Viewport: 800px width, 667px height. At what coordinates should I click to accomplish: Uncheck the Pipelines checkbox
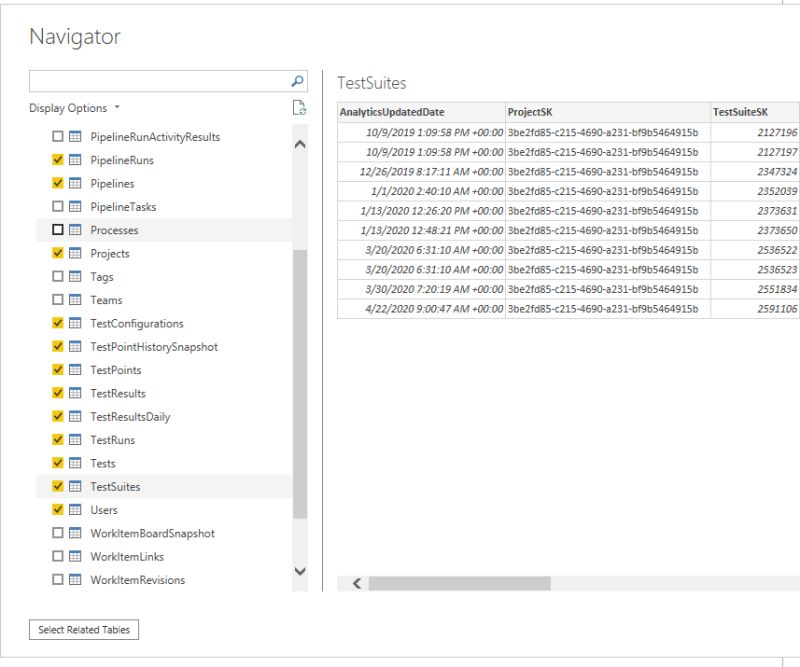point(58,183)
